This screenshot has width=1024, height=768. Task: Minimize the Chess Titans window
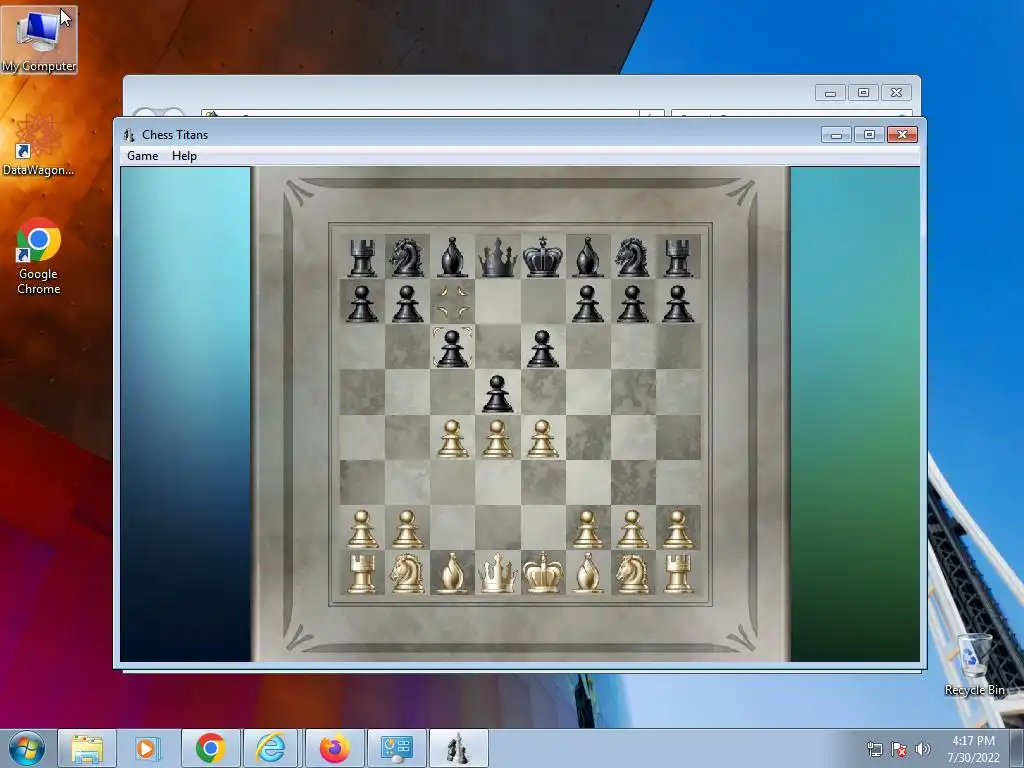click(x=837, y=135)
